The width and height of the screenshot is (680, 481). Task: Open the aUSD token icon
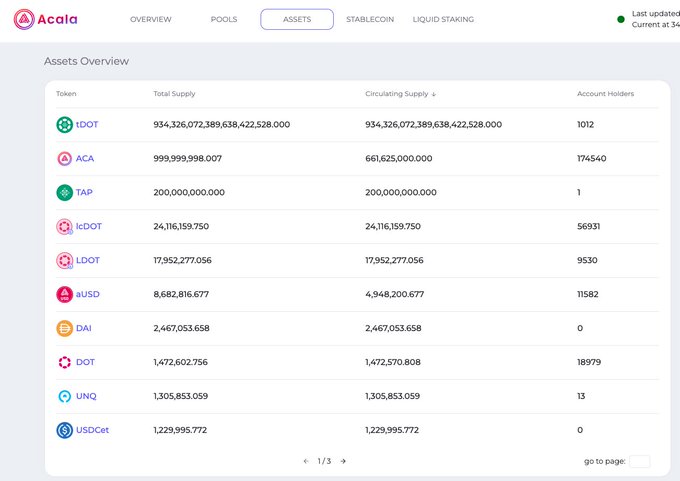coord(65,294)
